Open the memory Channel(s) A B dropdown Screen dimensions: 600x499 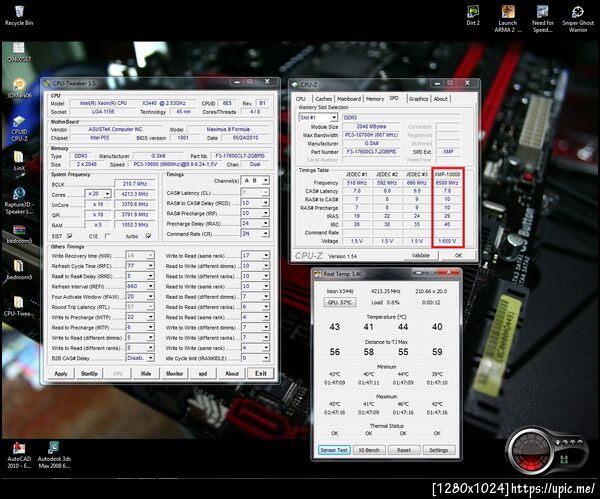pyautogui.click(x=256, y=180)
